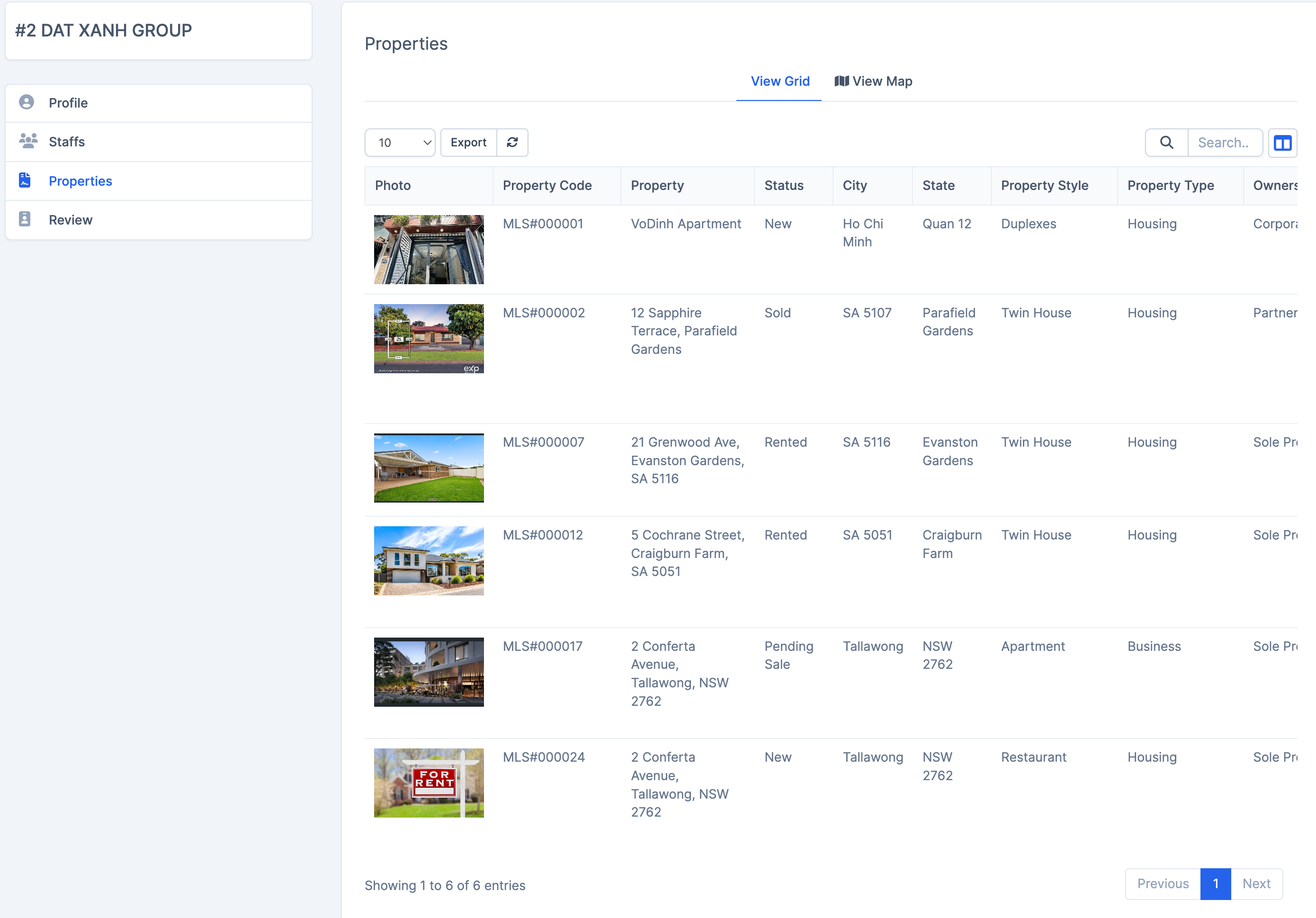1316x918 pixels.
Task: Select page 1 in pagination
Action: tap(1215, 883)
